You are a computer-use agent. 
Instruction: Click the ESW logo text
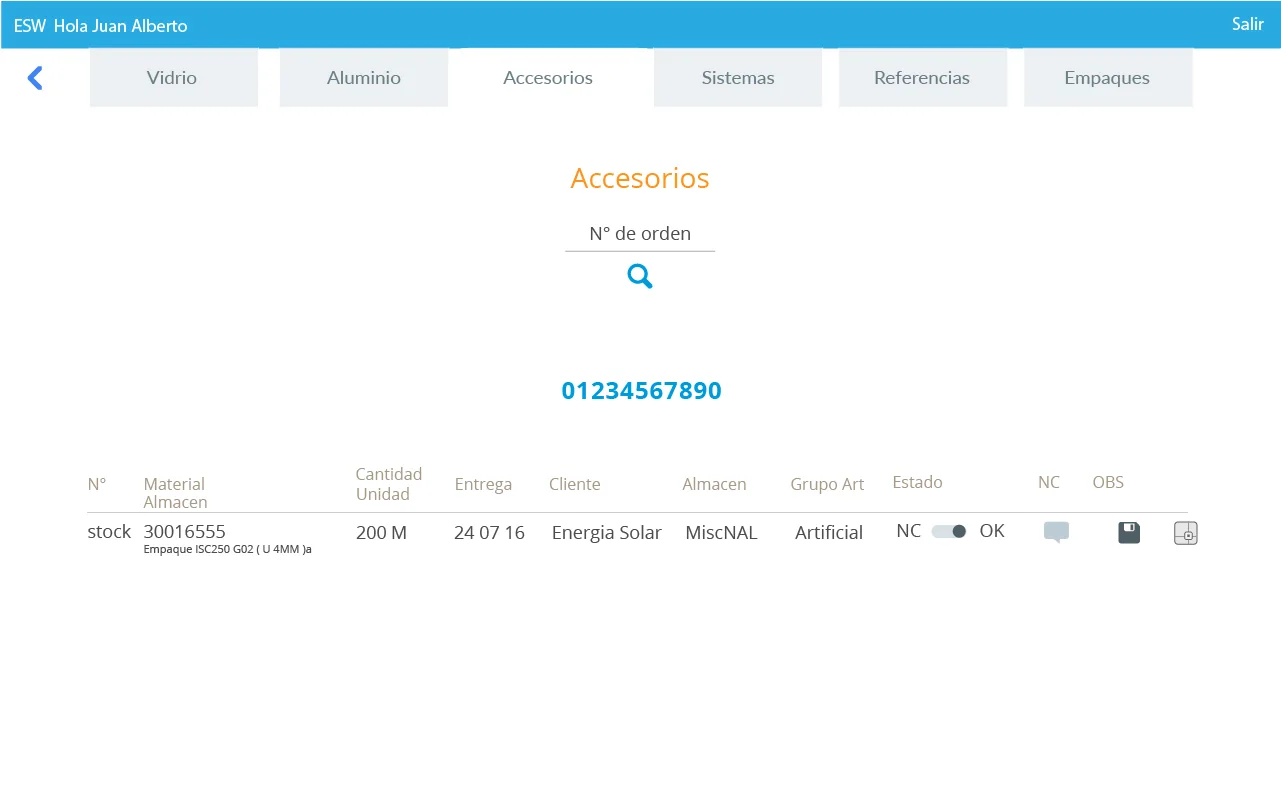[30, 26]
